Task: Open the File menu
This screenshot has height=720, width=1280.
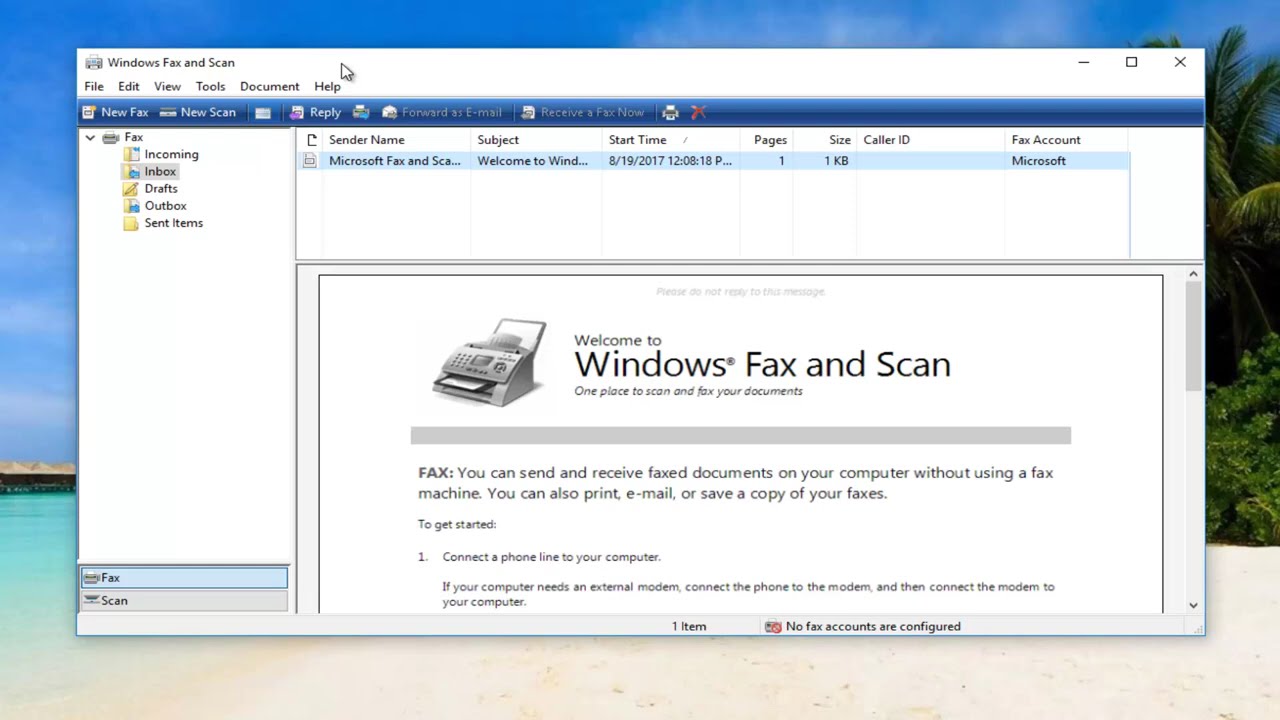Action: click(94, 86)
